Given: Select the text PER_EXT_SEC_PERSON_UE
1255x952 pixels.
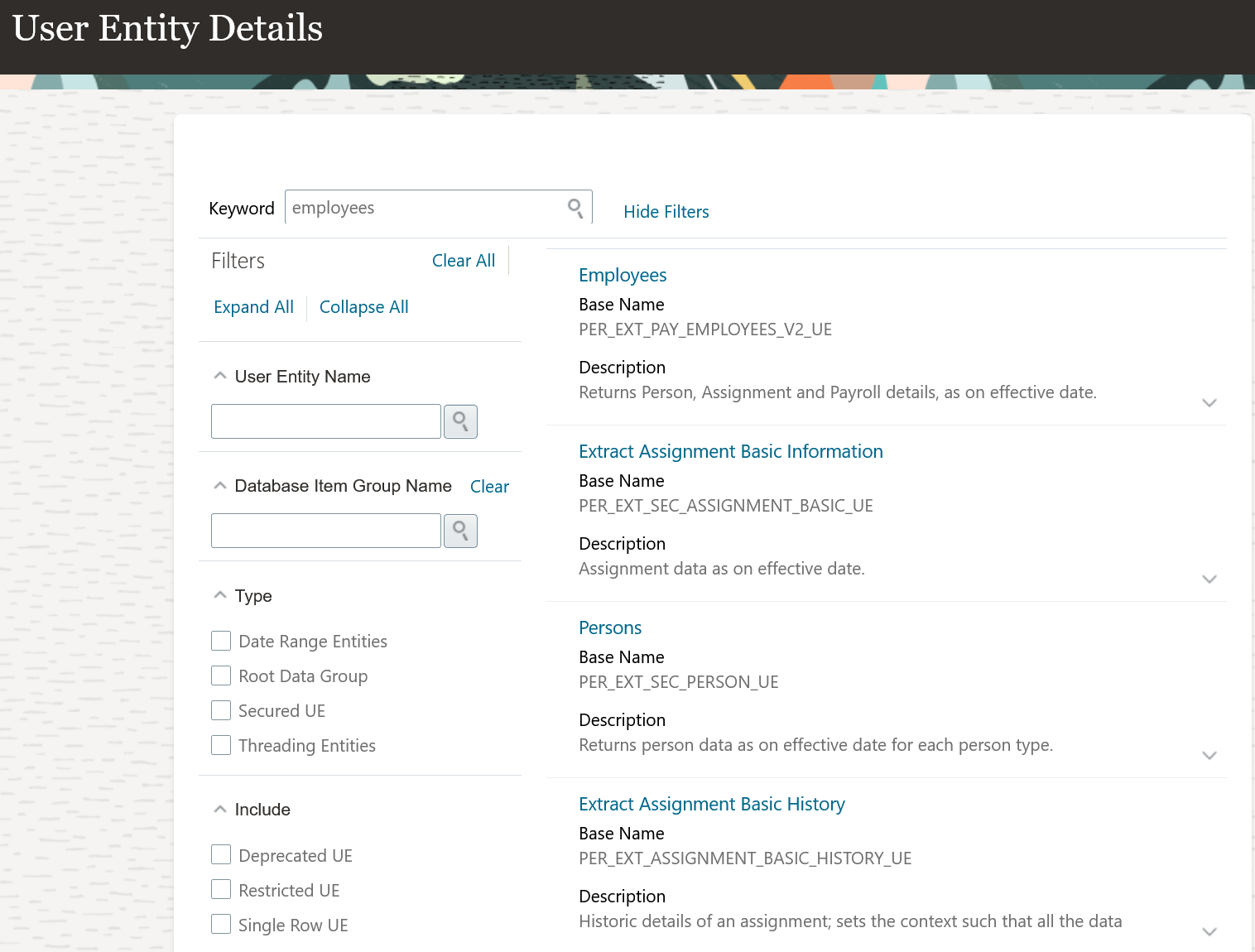Looking at the screenshot, I should click(679, 682).
